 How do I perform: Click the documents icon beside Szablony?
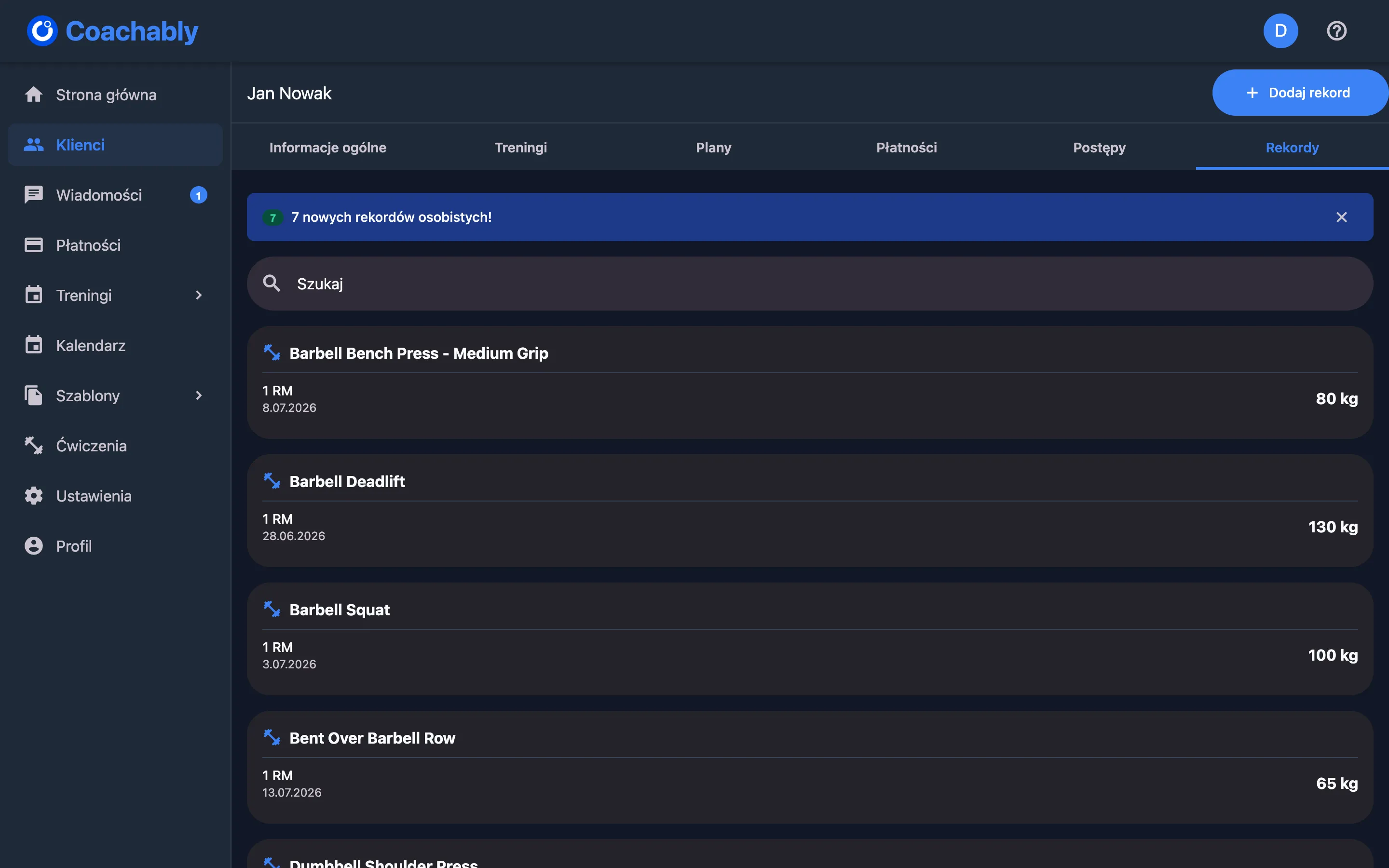(34, 395)
